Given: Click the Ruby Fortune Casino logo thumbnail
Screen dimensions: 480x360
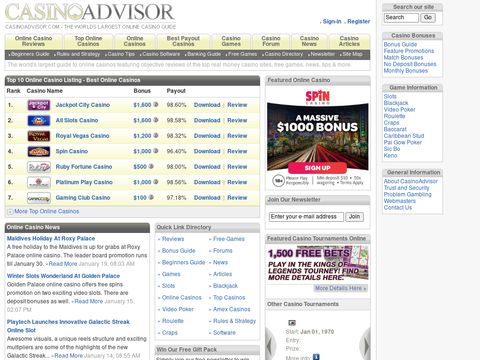Looking at the screenshot, I should [x=39, y=167].
